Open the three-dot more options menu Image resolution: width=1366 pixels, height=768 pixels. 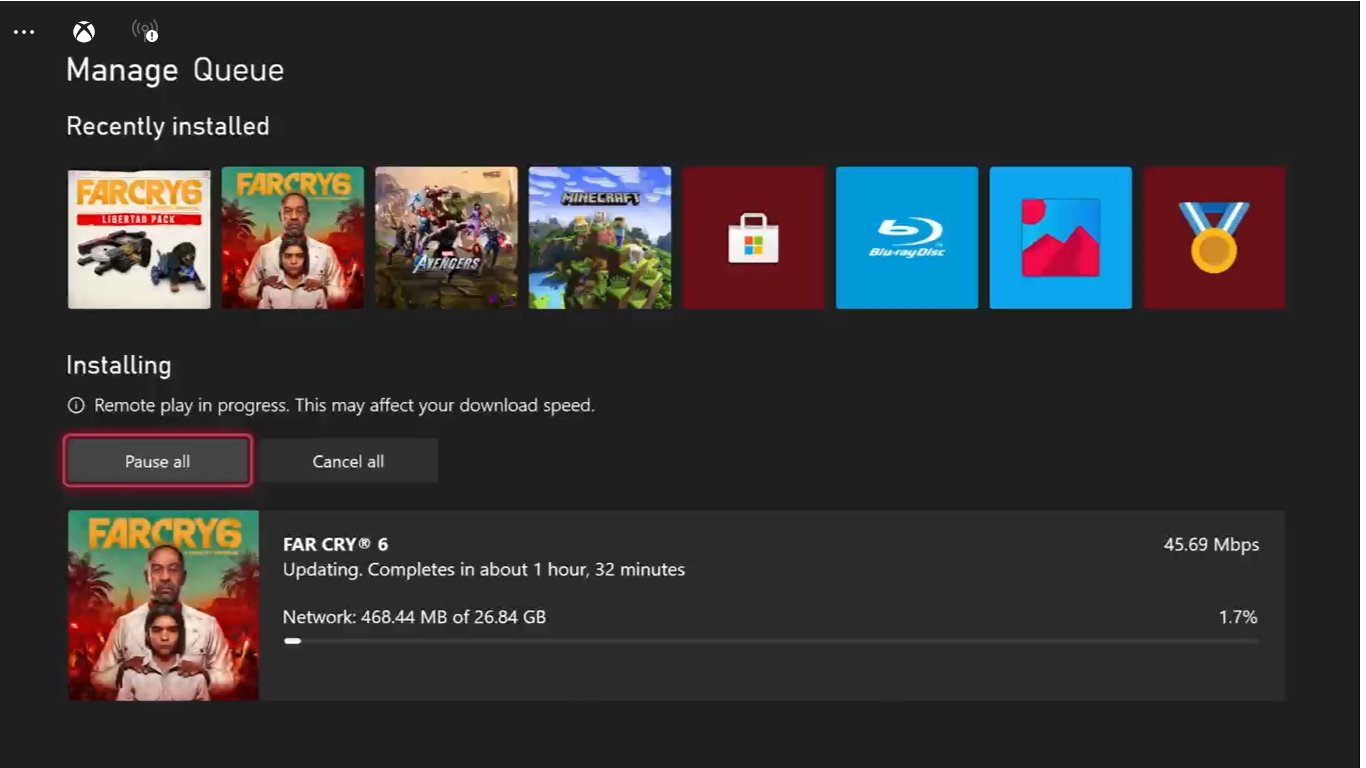pos(24,32)
